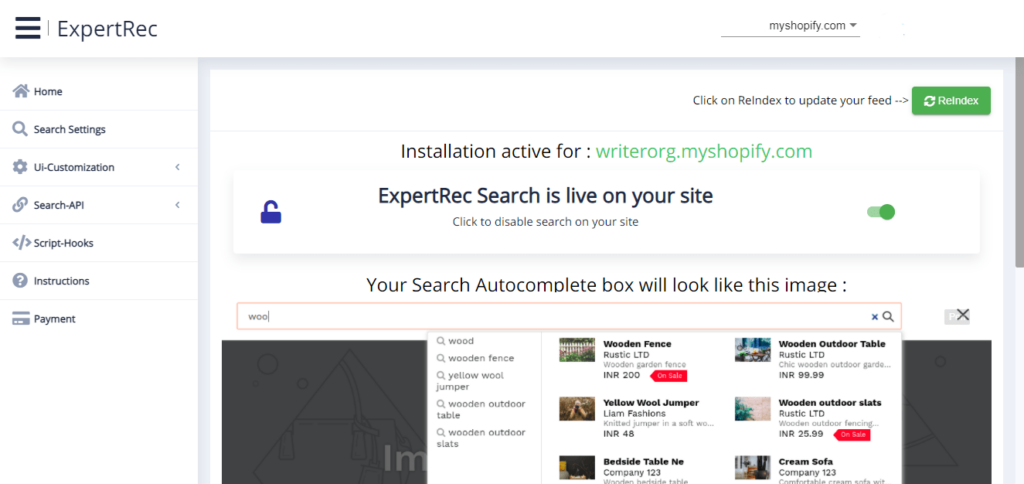Close the preview with large X icon
Screen dimensions: 1024x484
click(x=963, y=315)
